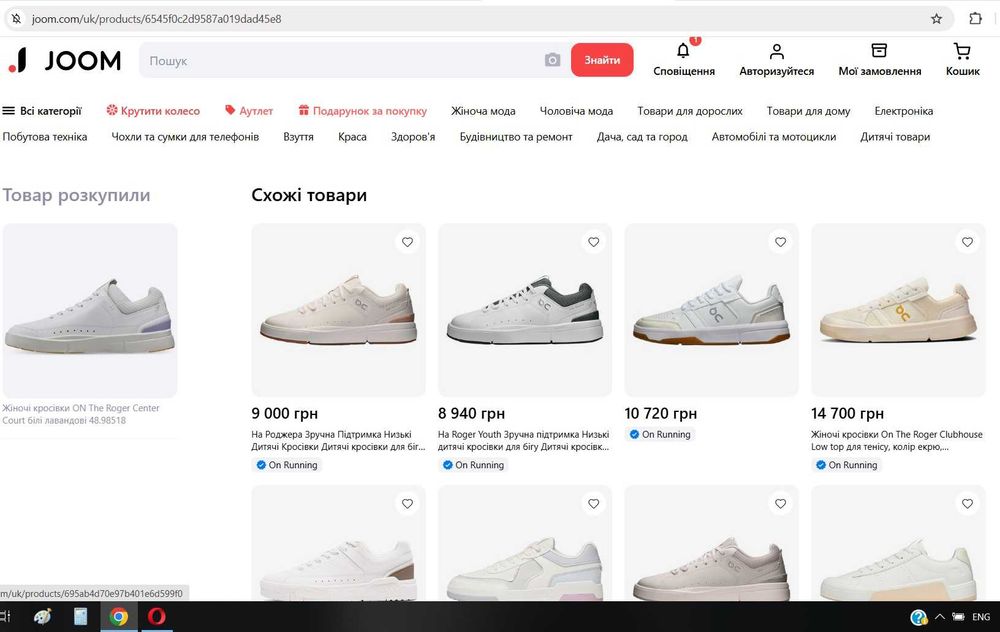The image size is (1000, 632).
Task: Open Автомобілі та мотоцикли category
Action: pyautogui.click(x=774, y=136)
